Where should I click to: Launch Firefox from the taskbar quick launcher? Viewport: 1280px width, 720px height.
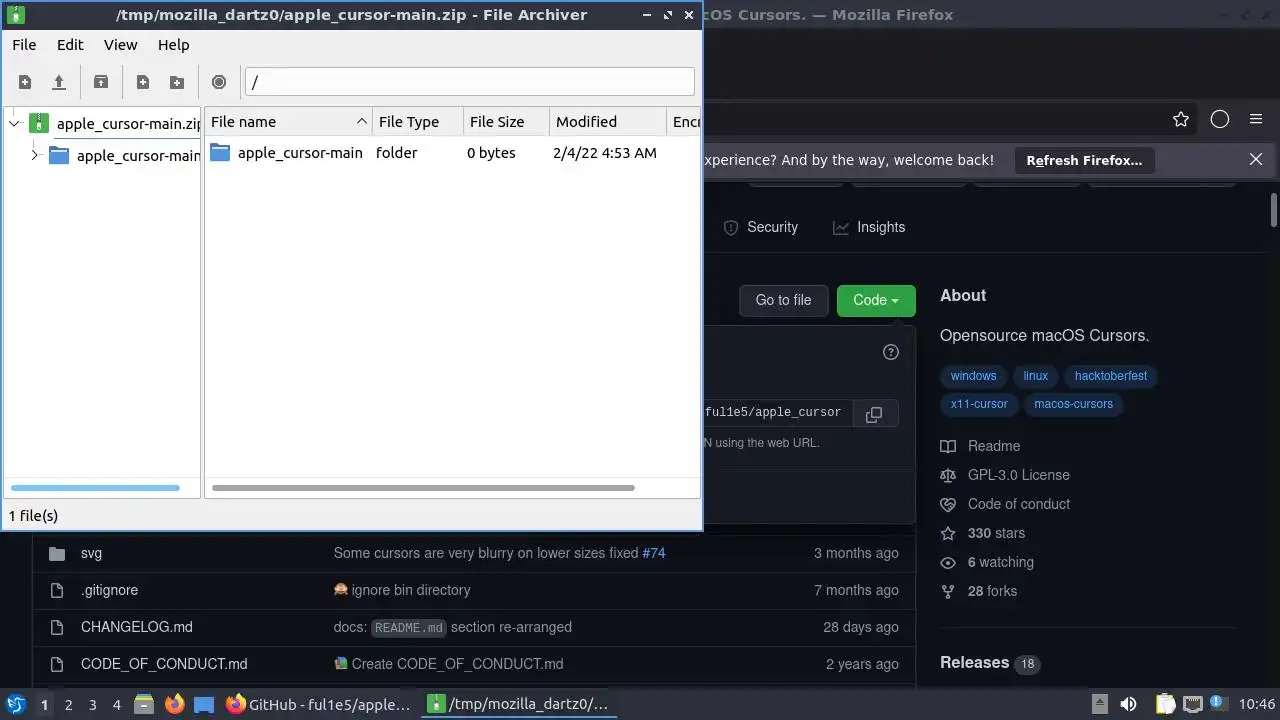click(x=174, y=704)
